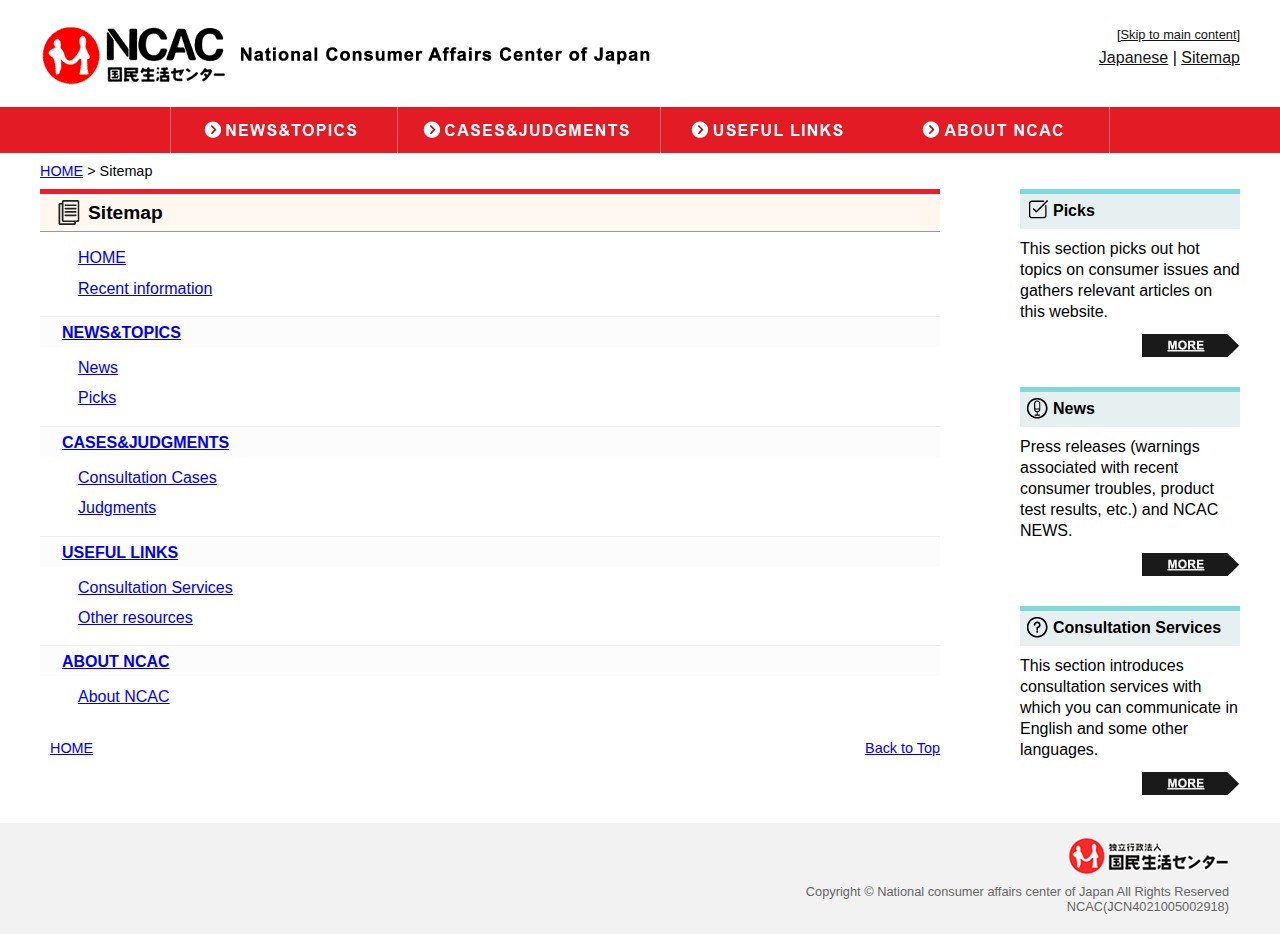The width and height of the screenshot is (1280, 934).
Task: Open the Recent information link
Action: [x=145, y=289]
